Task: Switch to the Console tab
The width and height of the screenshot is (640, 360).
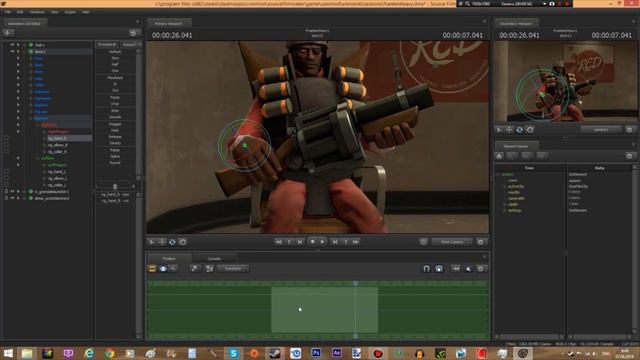Action: [214, 259]
